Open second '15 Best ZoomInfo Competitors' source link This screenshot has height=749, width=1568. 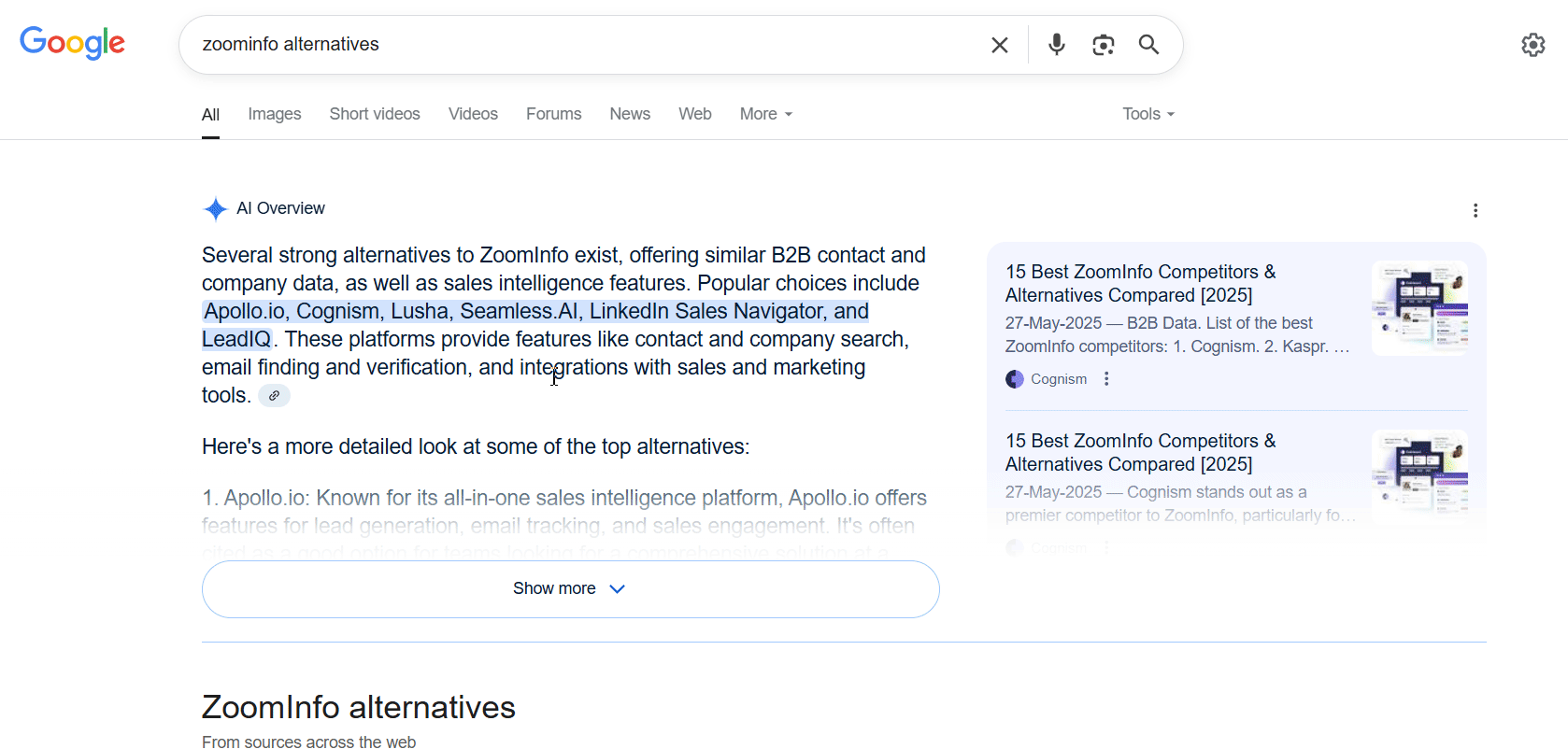coord(1140,453)
